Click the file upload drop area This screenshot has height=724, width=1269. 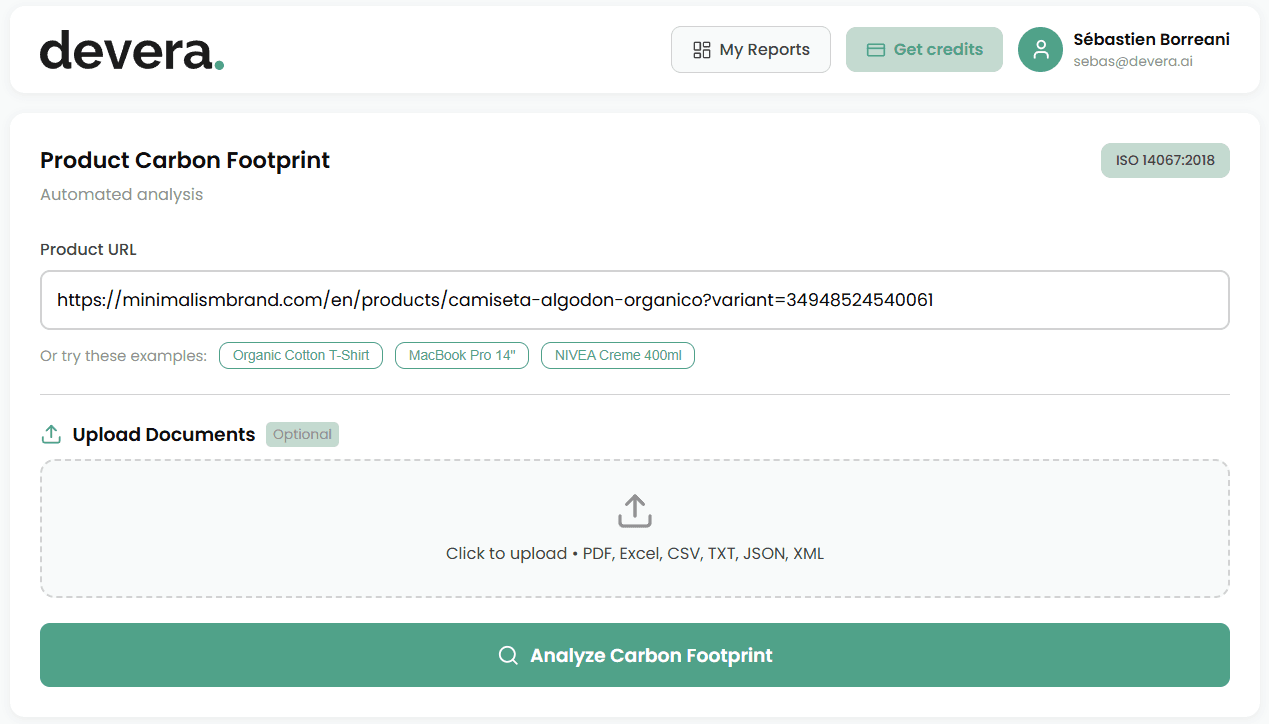pos(634,528)
